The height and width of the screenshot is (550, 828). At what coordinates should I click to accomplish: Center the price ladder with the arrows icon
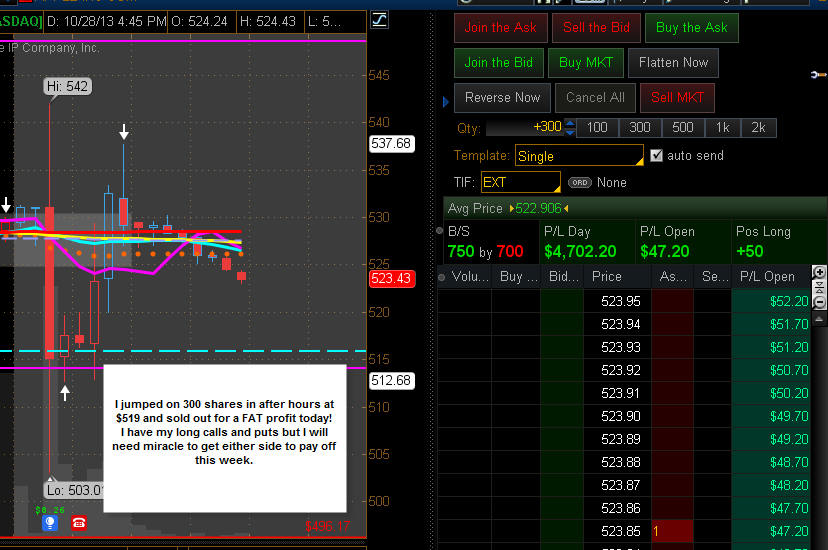click(819, 288)
